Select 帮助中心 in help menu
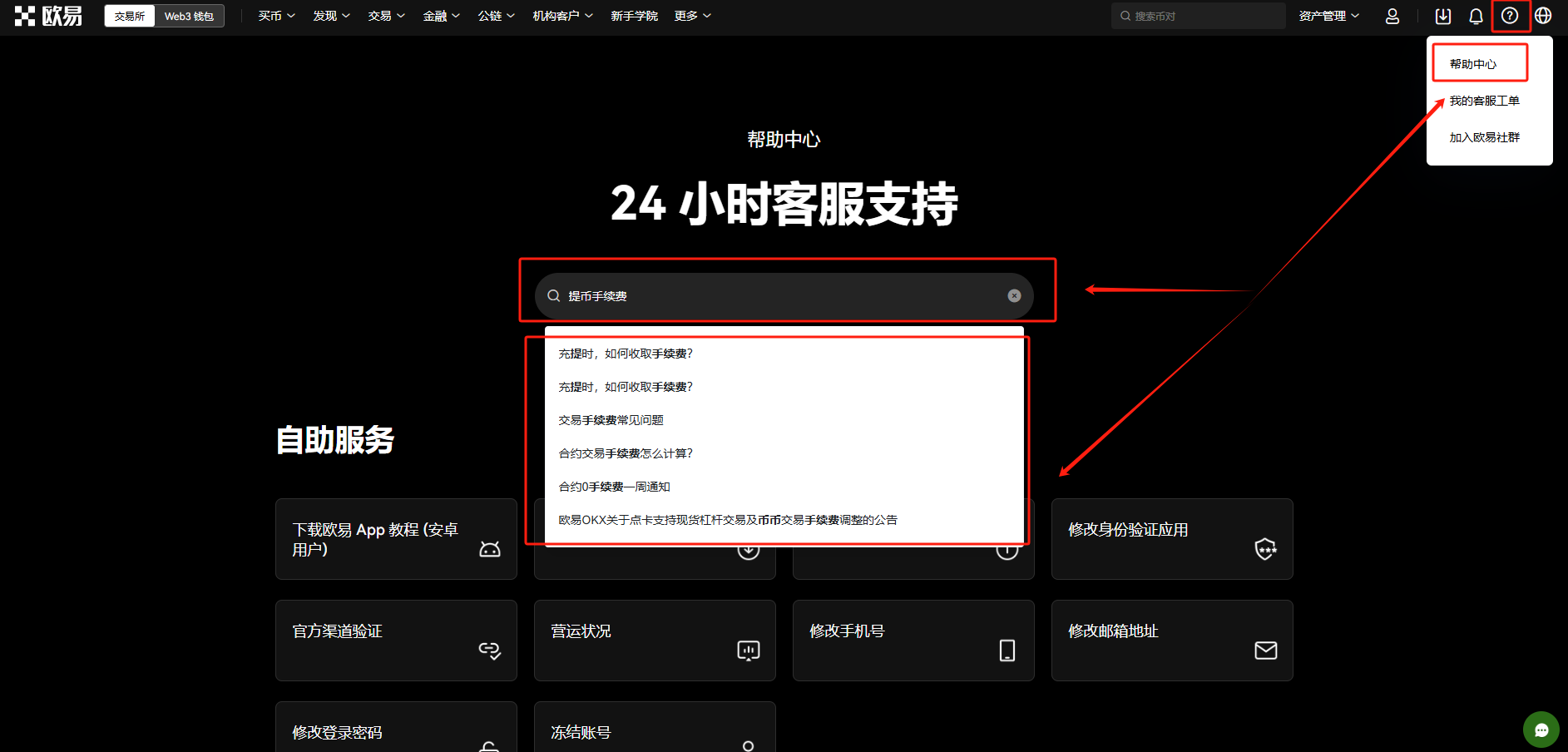 pos(1473,64)
